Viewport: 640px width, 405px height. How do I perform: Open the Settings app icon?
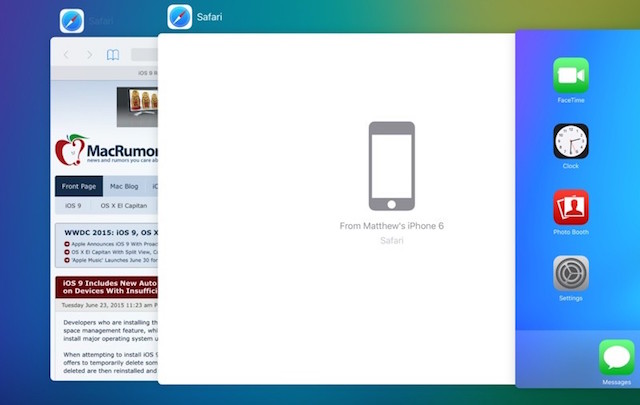click(571, 274)
